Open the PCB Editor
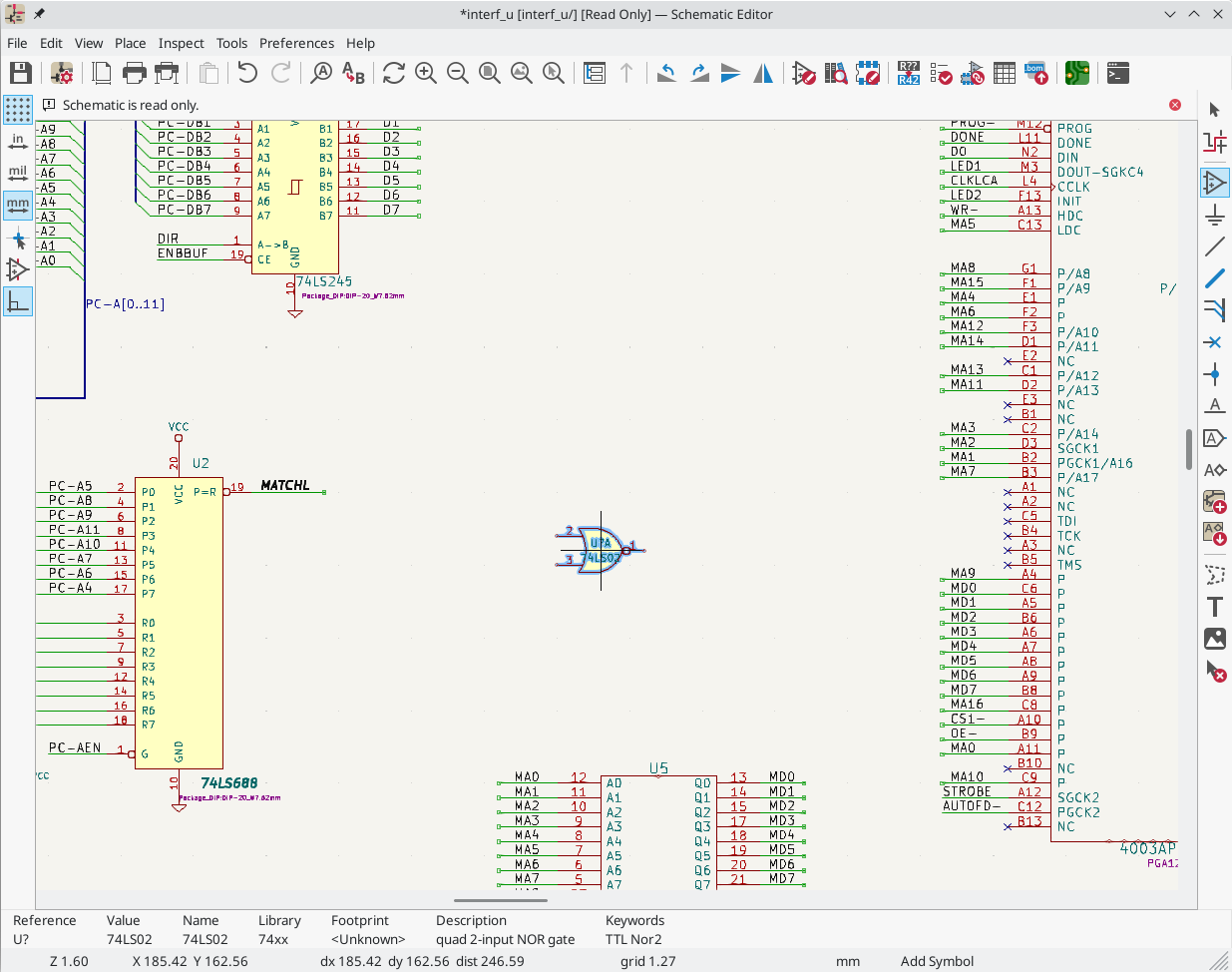Screen dimensions: 1232x972 pyautogui.click(x=1077, y=73)
